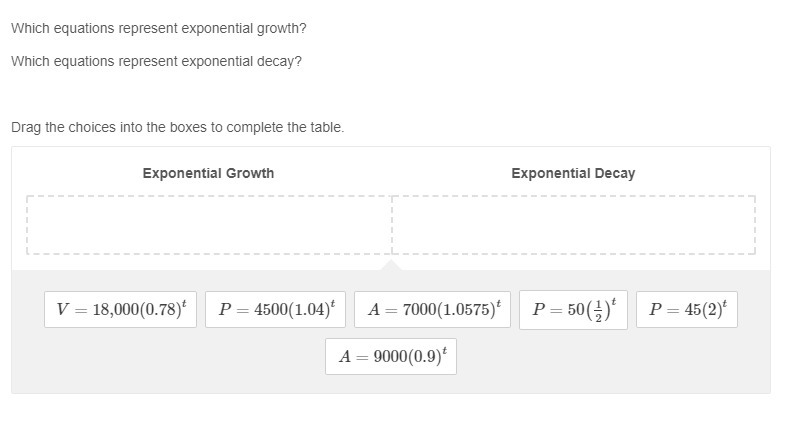
Task: Click the triangle notch above the choices tray
Action: click(391, 264)
